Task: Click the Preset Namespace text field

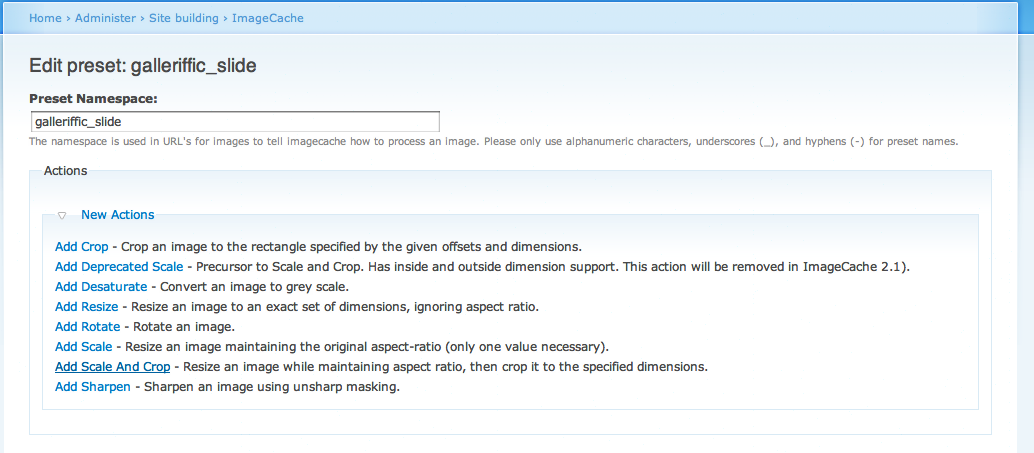Action: (x=235, y=122)
